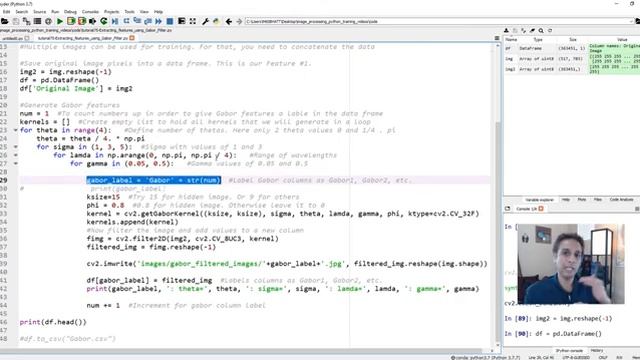
Task: Close Console 1/A tab
Action: (541, 209)
